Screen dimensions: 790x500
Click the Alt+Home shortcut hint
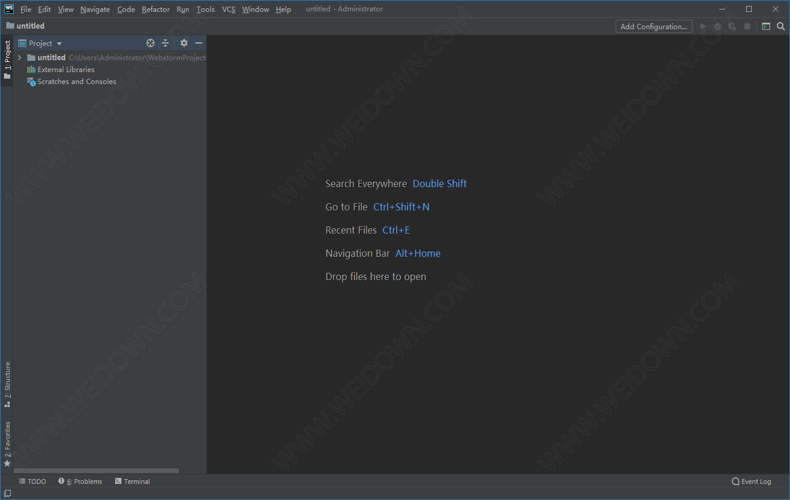[x=418, y=253]
